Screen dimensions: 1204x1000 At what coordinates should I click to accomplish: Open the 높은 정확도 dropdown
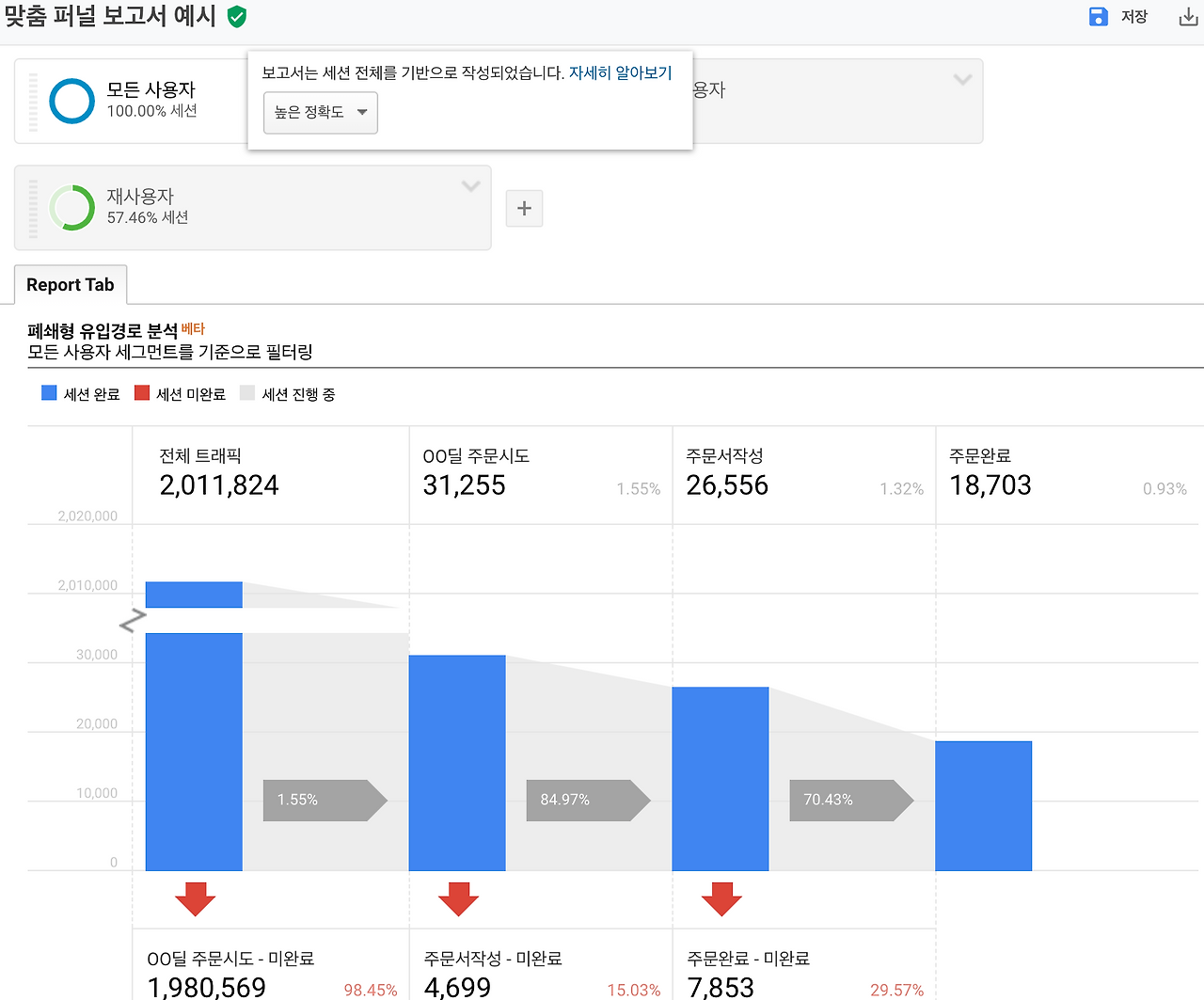tap(320, 112)
